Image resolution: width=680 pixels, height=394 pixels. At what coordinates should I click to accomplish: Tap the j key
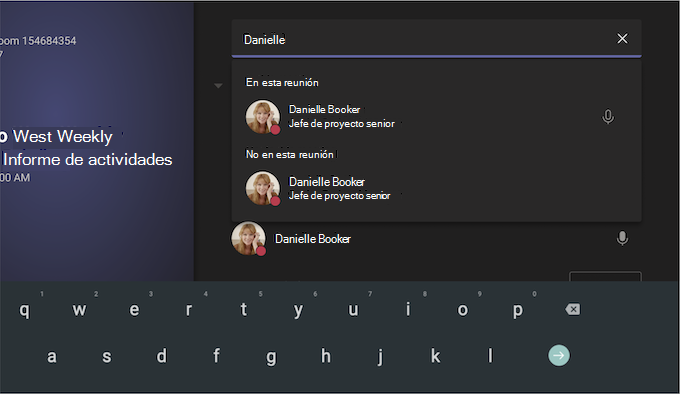pyautogui.click(x=380, y=357)
